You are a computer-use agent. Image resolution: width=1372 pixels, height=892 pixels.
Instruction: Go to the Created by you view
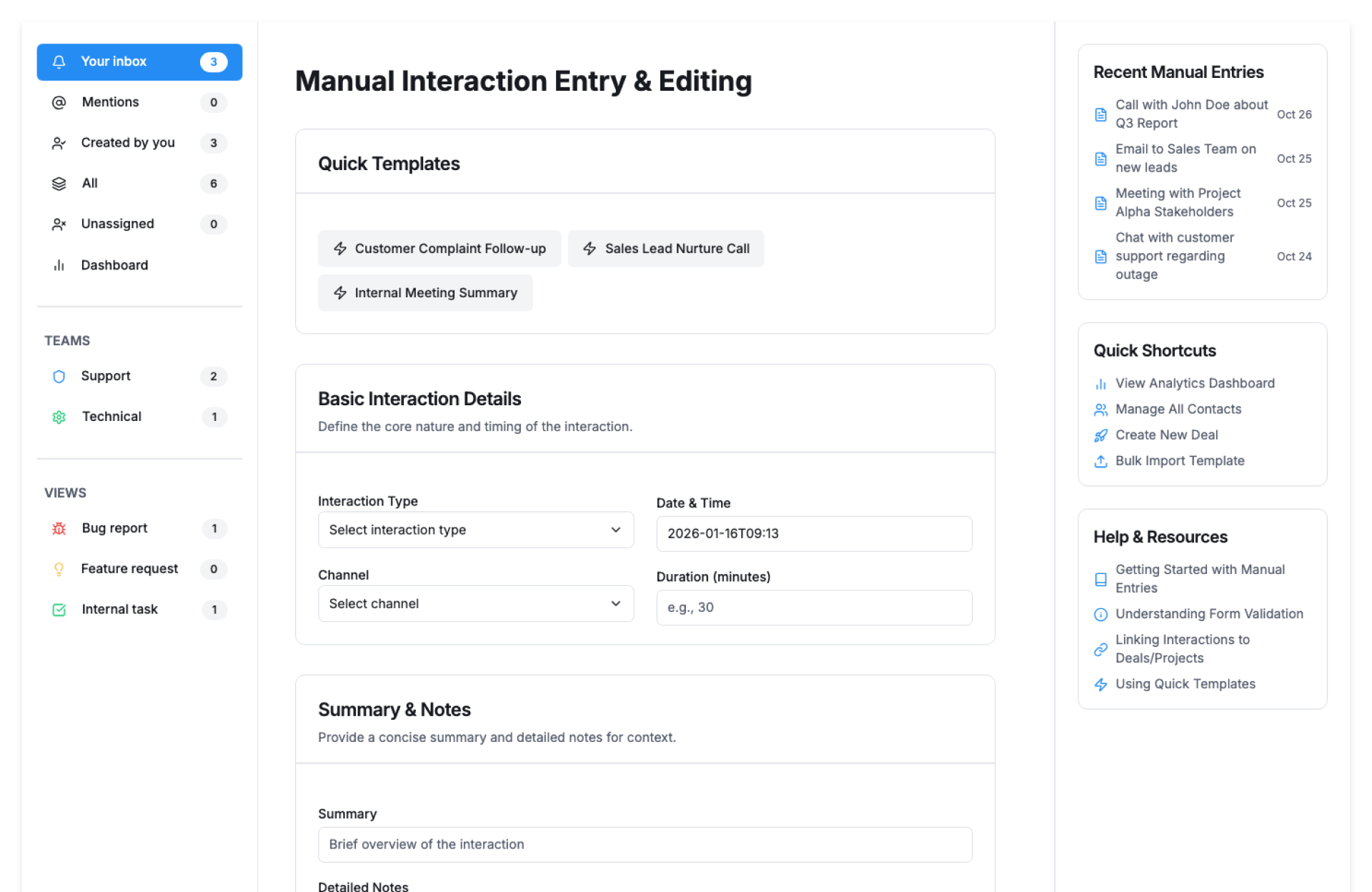click(128, 143)
